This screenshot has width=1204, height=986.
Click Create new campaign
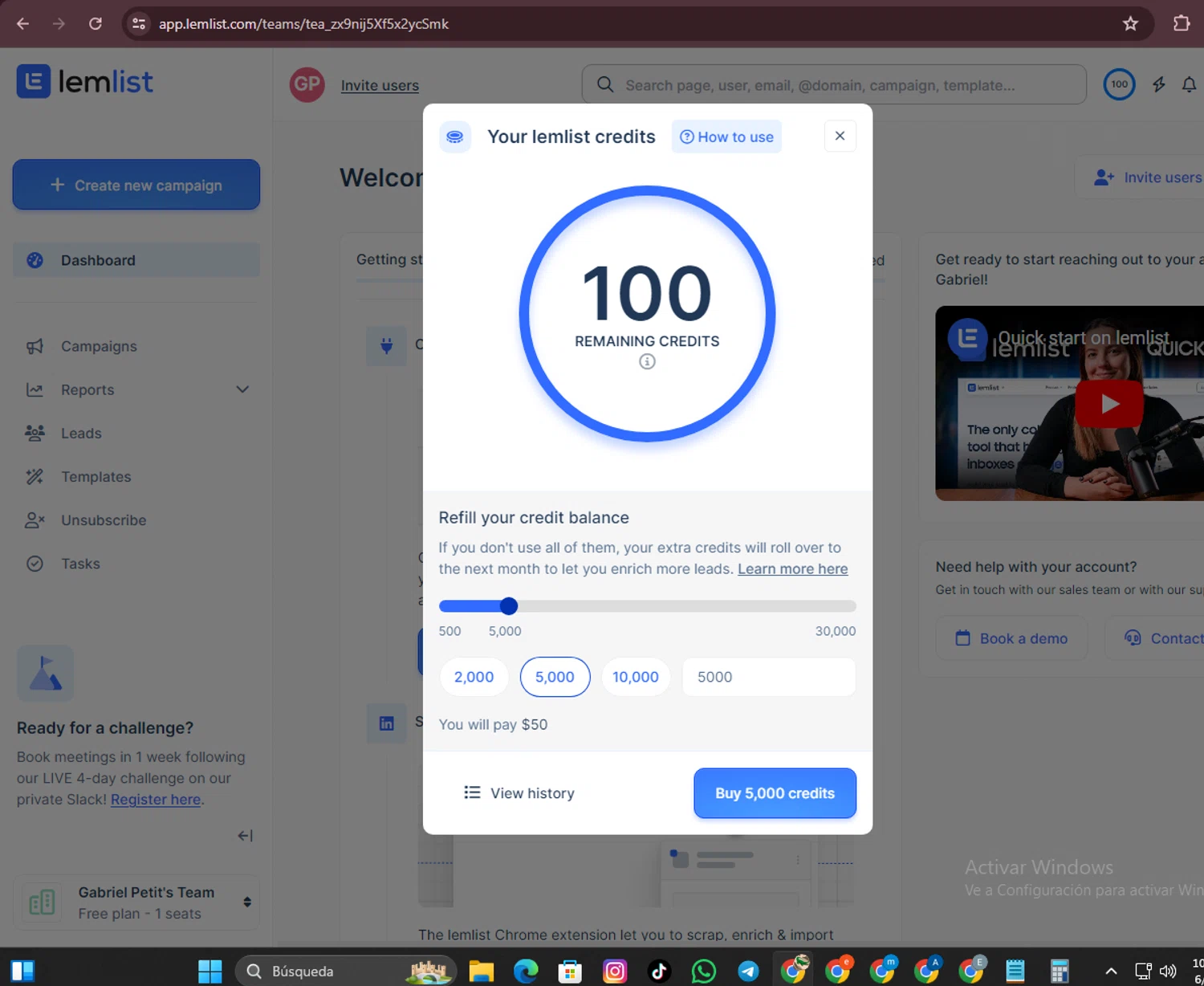[136, 185]
